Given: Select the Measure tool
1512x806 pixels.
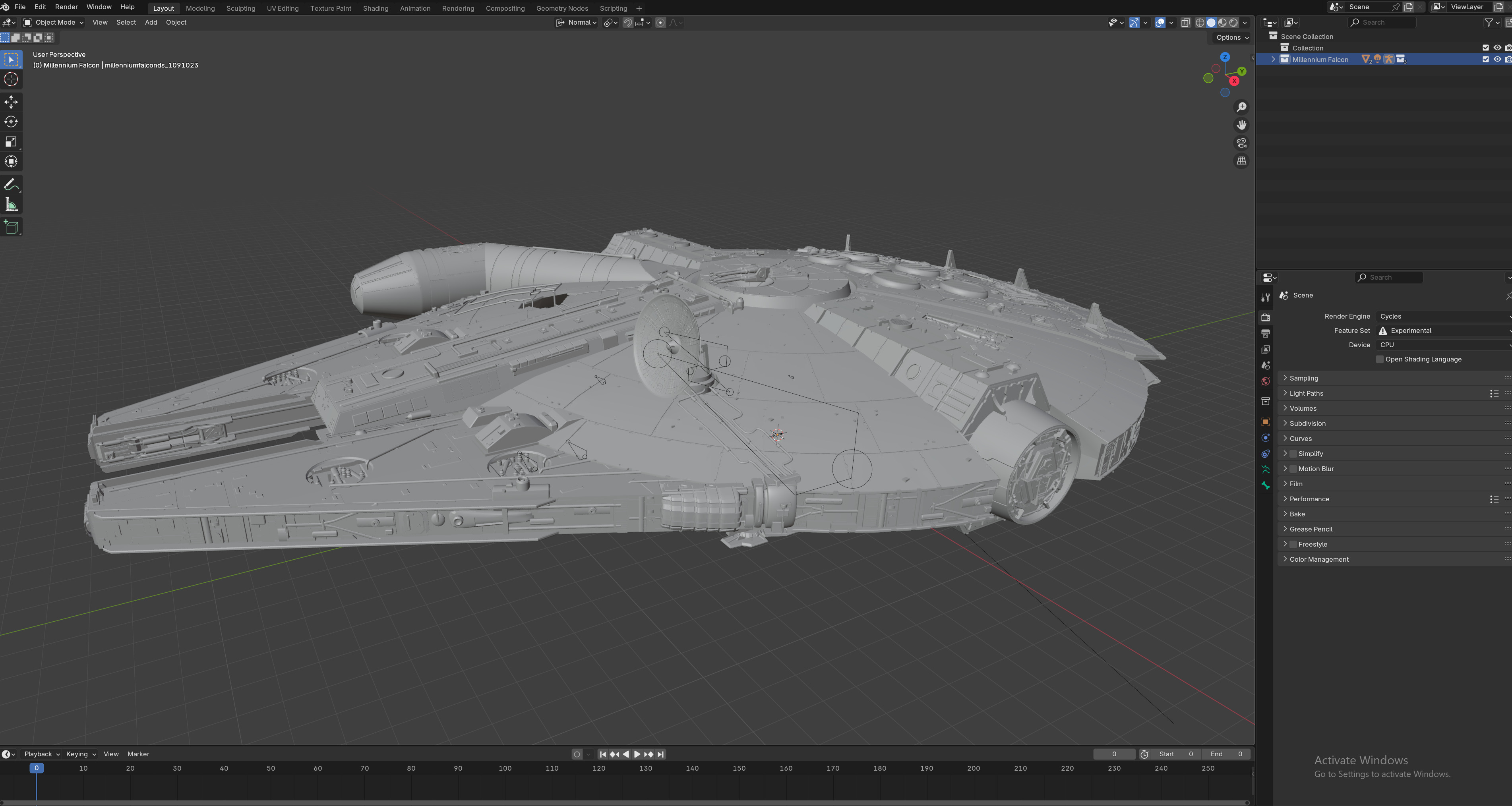Looking at the screenshot, I should (11, 205).
